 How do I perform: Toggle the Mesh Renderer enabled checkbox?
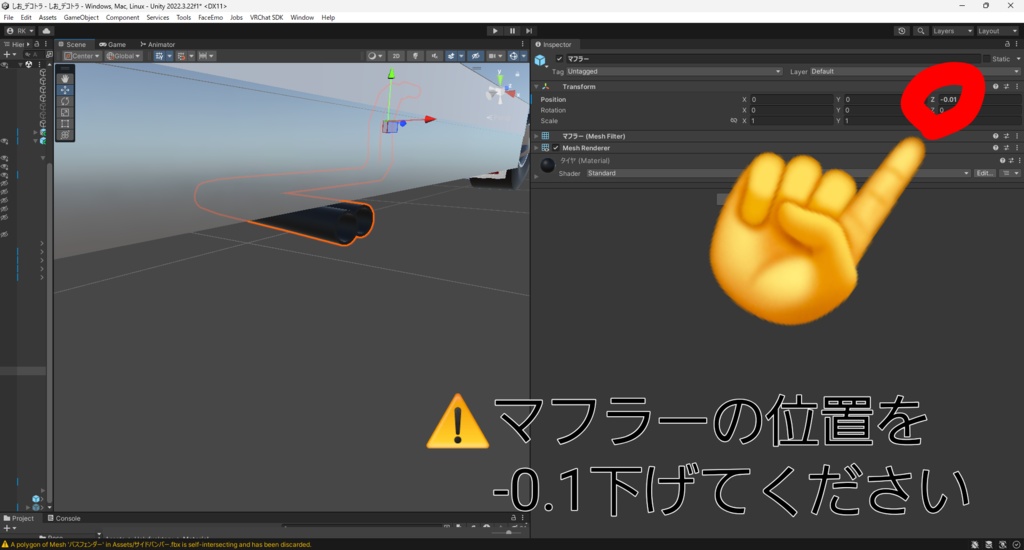point(556,148)
